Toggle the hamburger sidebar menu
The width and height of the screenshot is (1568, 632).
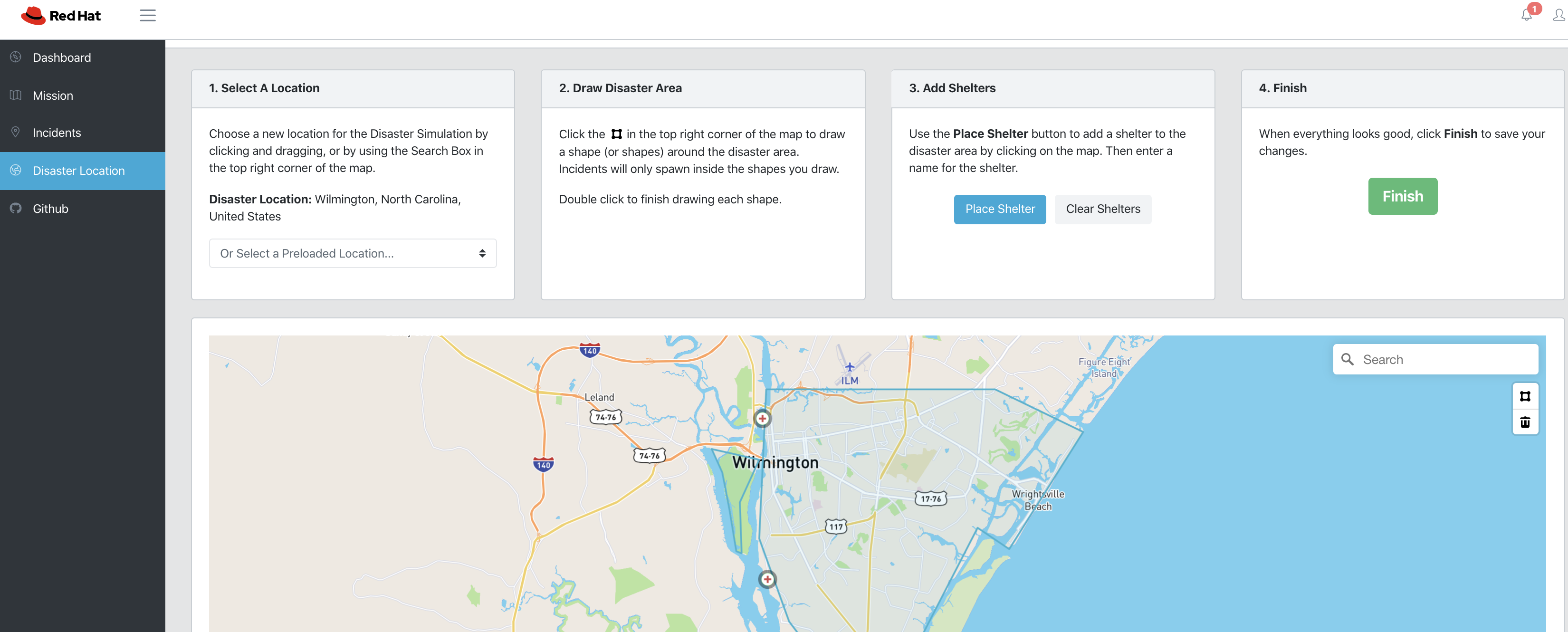tap(147, 16)
